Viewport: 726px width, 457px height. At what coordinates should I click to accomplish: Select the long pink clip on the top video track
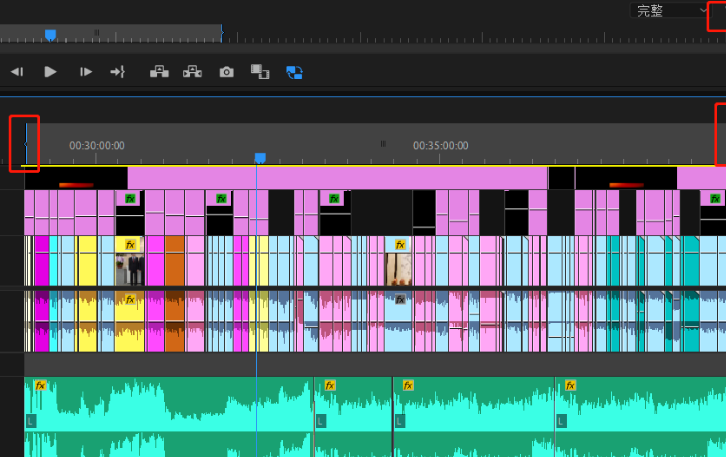[x=338, y=178]
